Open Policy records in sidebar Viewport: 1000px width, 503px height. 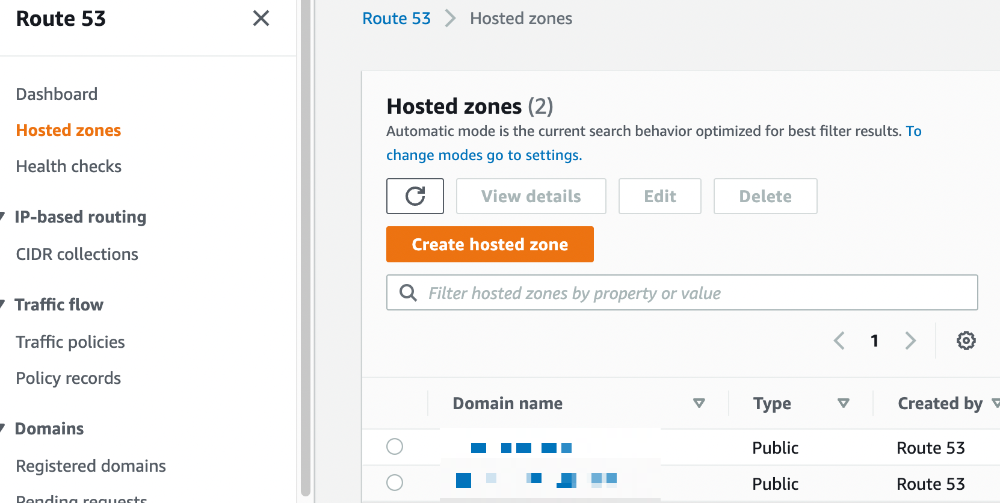click(x=68, y=378)
